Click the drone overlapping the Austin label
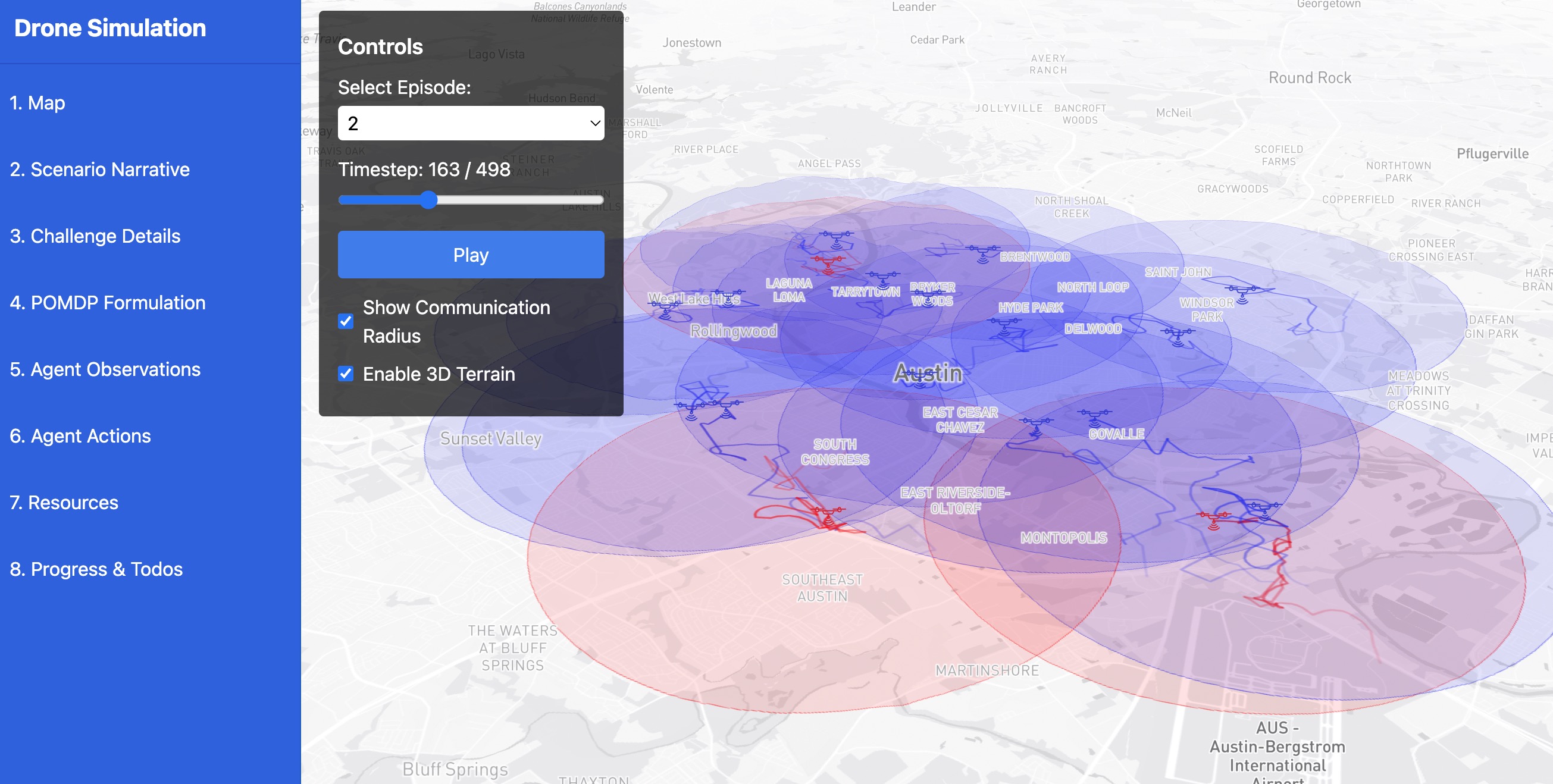The height and width of the screenshot is (784, 1553). point(919,378)
